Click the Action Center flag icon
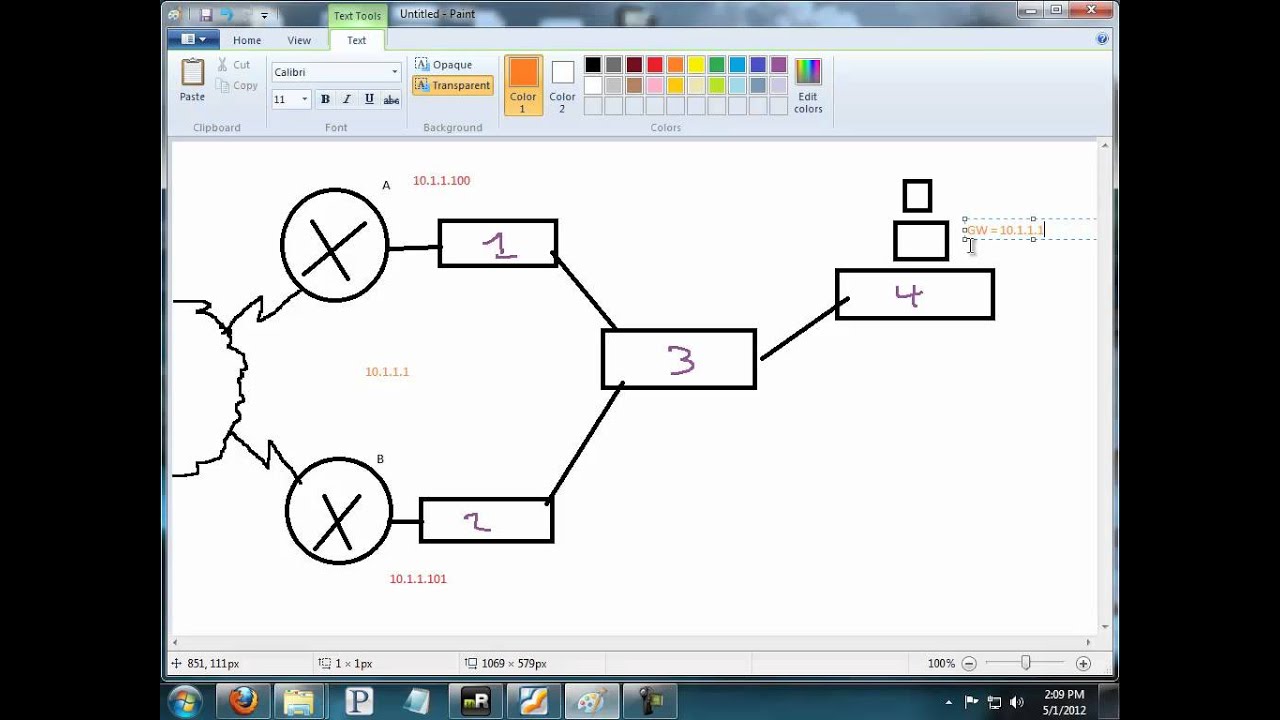 point(970,702)
